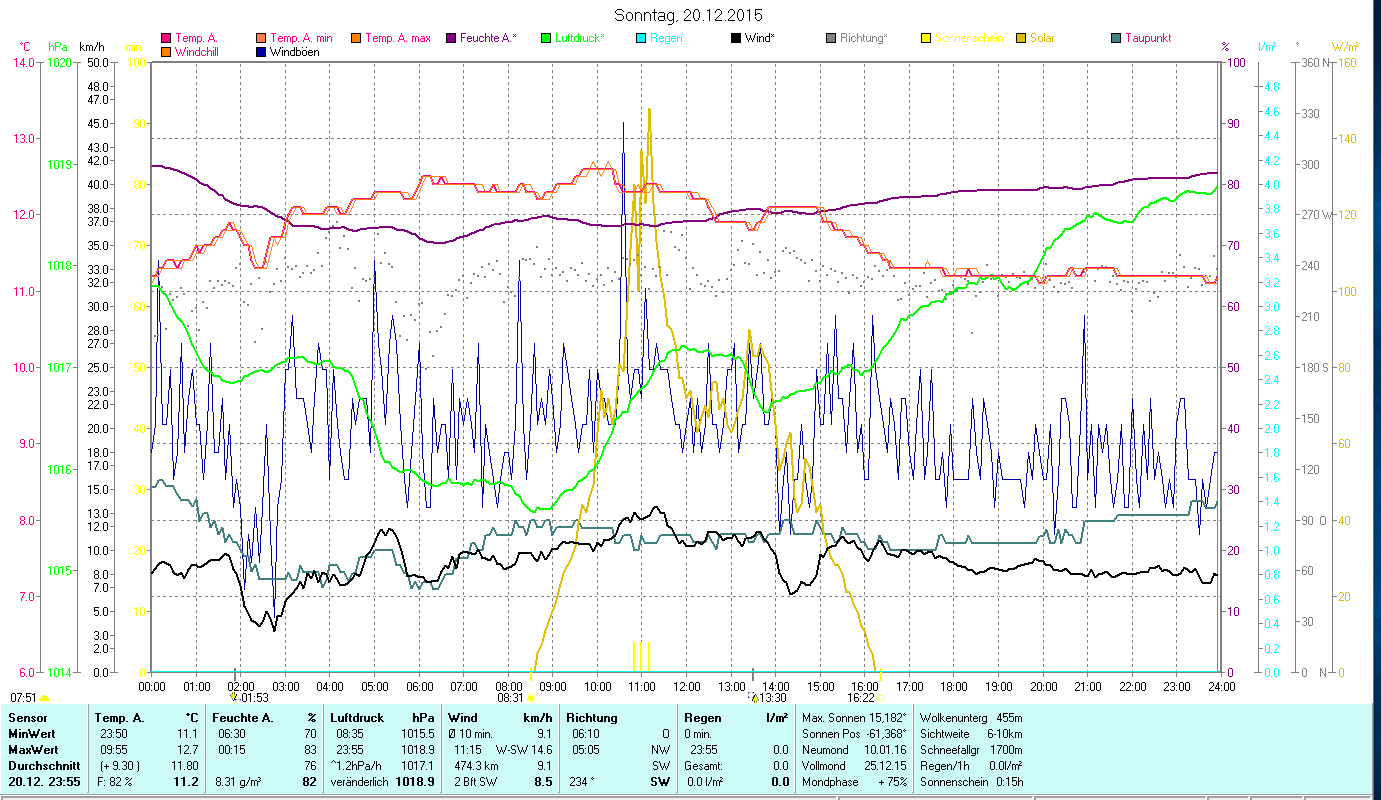Click the Taupunkt legend color square
Image resolution: width=1381 pixels, height=800 pixels.
pos(1116,39)
